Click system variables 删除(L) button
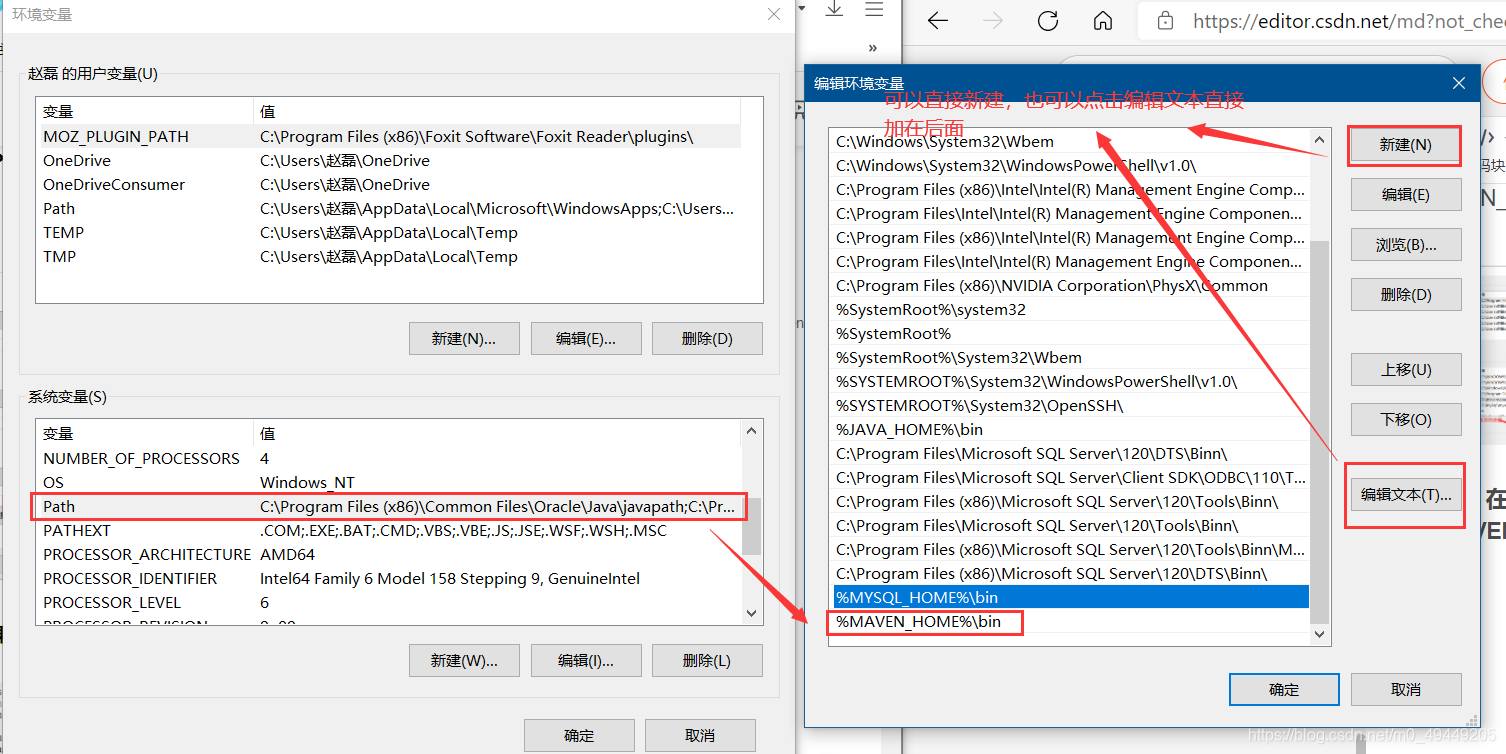1506x754 pixels. (707, 661)
